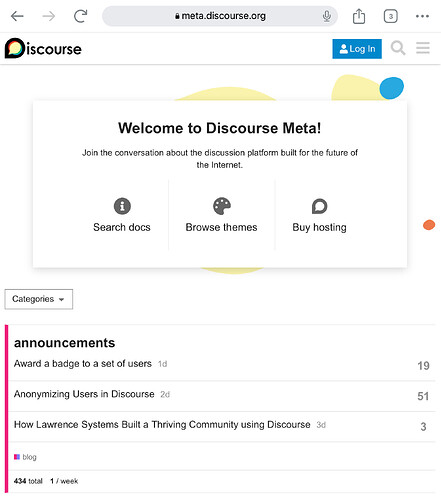The height and width of the screenshot is (500, 441).
Task: Click the 2d age label
Action: point(165,394)
